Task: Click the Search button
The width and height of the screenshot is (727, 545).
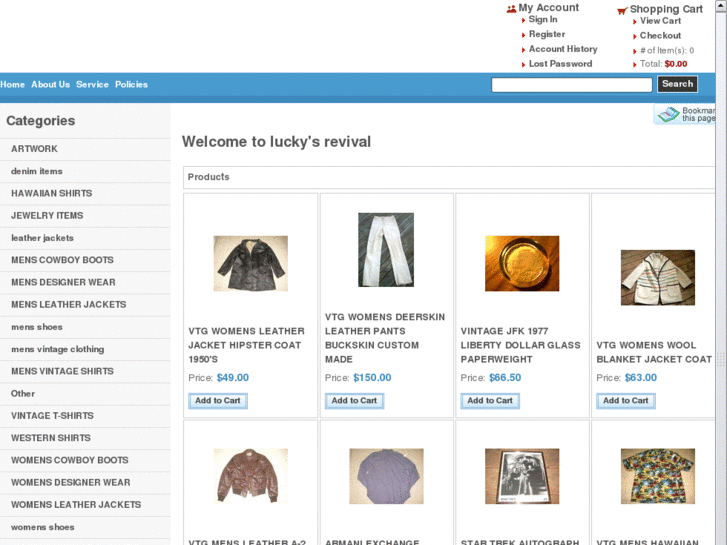Action: [677, 84]
